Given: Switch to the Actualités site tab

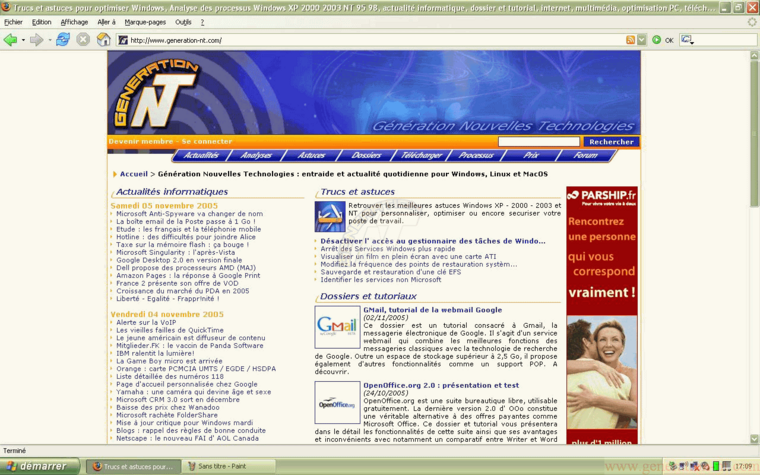Looking at the screenshot, I should click(201, 155).
